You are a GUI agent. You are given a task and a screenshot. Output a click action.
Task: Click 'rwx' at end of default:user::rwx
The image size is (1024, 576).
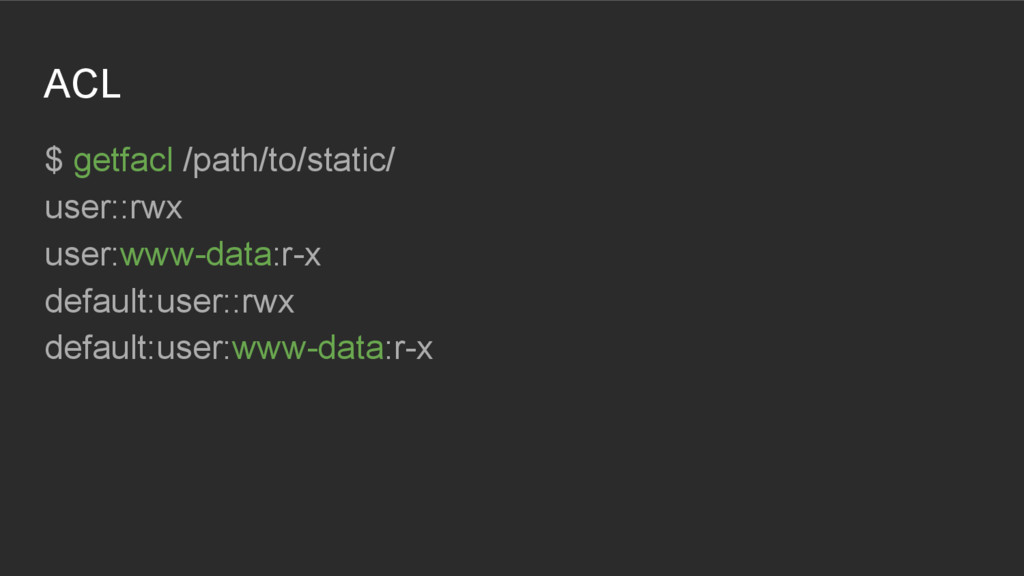point(268,303)
